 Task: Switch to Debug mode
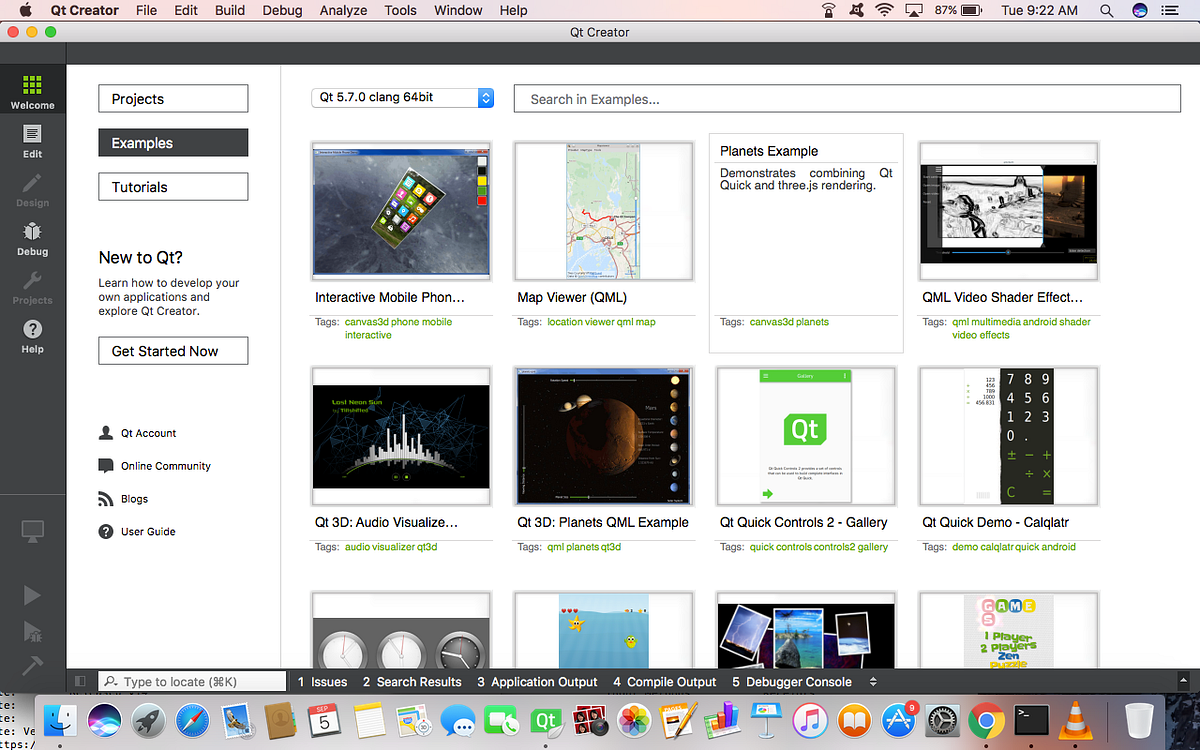(33, 239)
